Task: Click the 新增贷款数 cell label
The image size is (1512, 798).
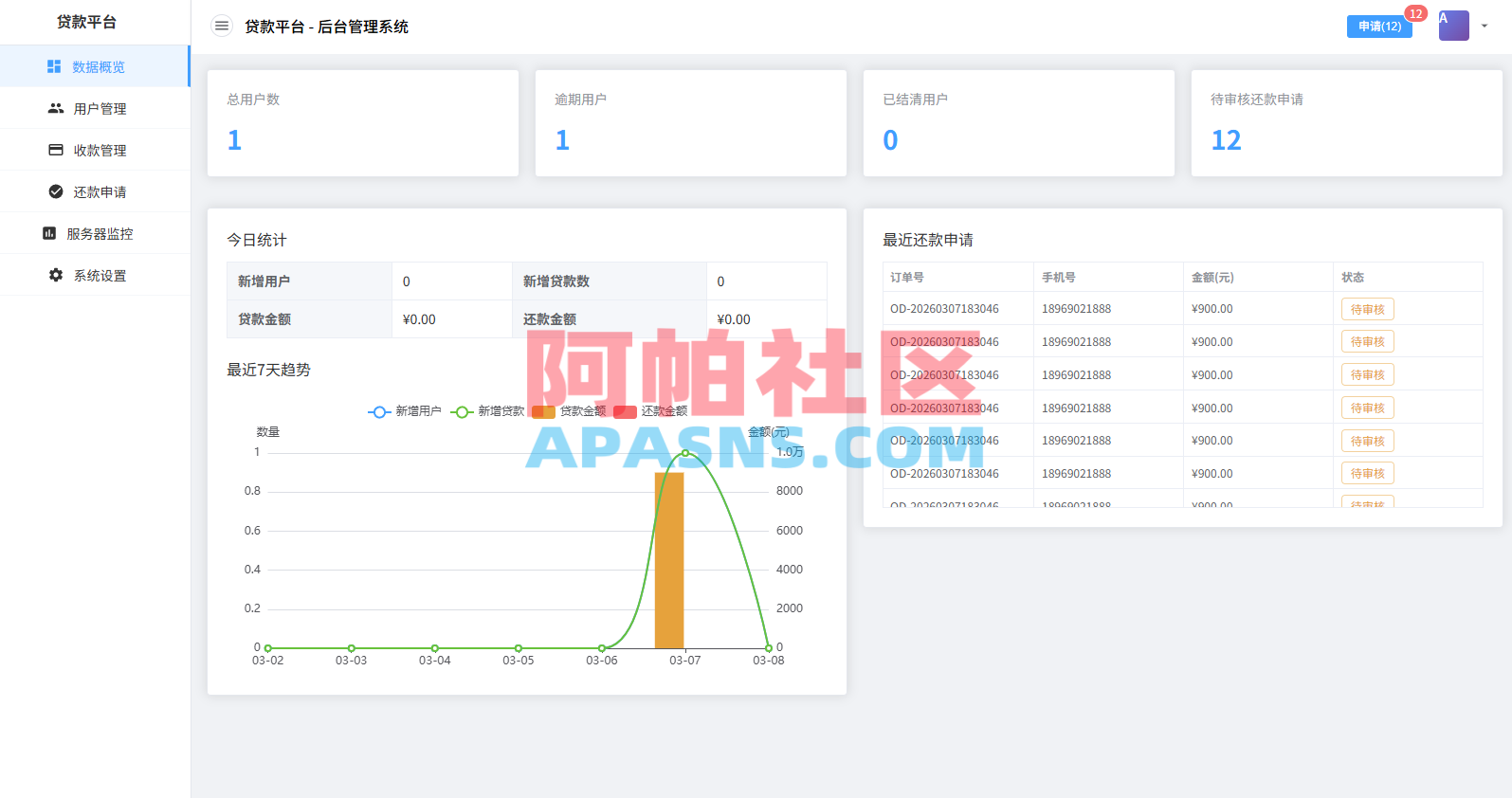Action: [556, 281]
